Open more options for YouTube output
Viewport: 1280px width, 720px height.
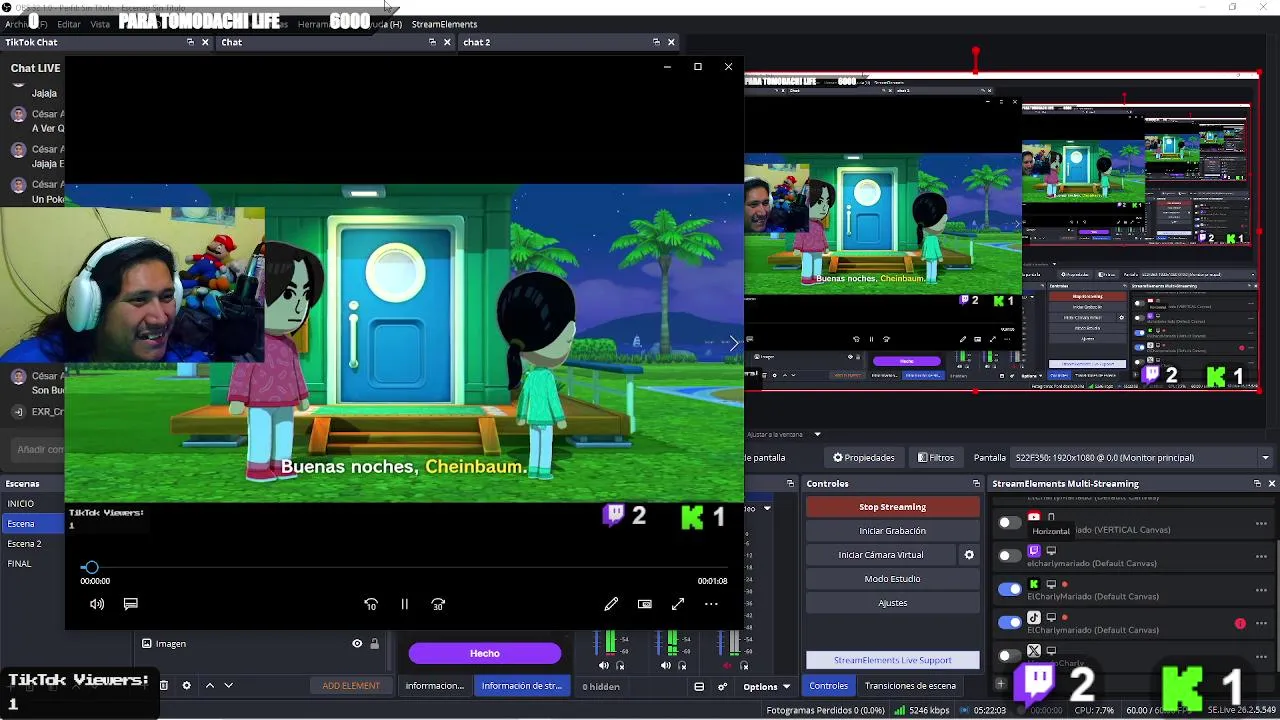tap(1262, 523)
